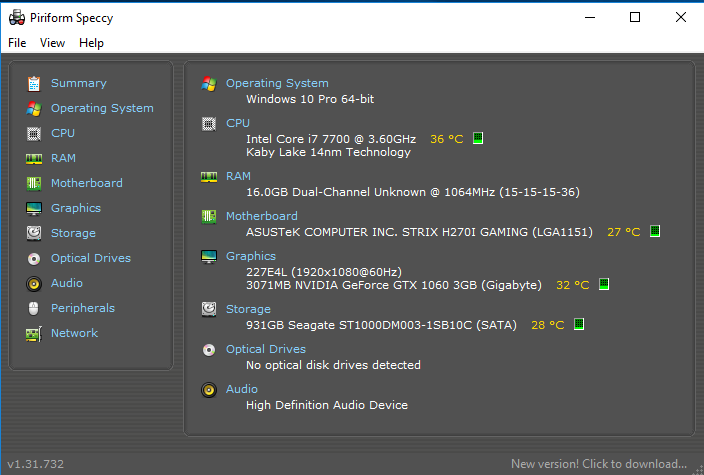Click the green temperature icon beside 27 °C
704x475 pixels.
pyautogui.click(x=655, y=231)
